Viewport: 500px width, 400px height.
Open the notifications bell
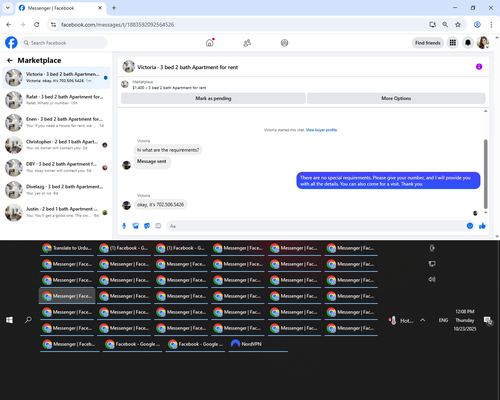[468, 43]
